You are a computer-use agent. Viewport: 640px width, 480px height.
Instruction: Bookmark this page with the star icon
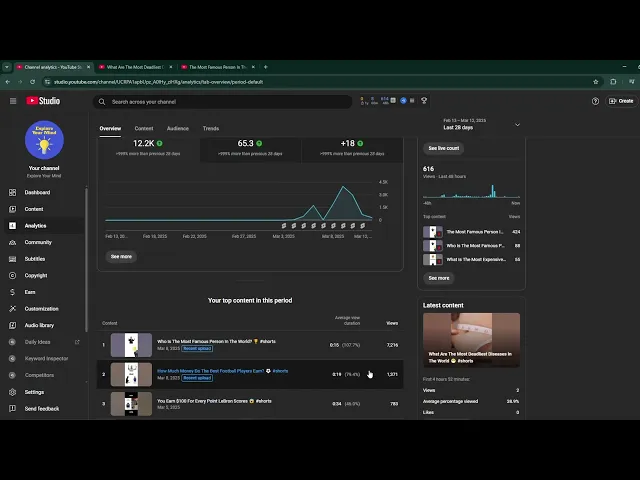[596, 82]
